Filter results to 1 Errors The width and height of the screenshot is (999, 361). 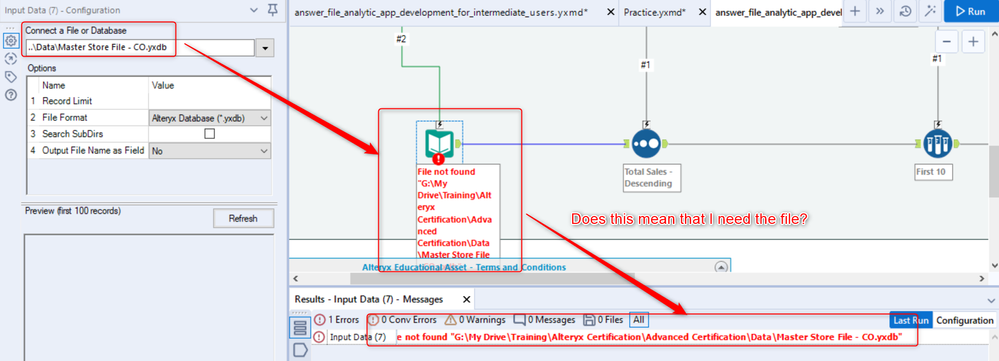pos(336,320)
